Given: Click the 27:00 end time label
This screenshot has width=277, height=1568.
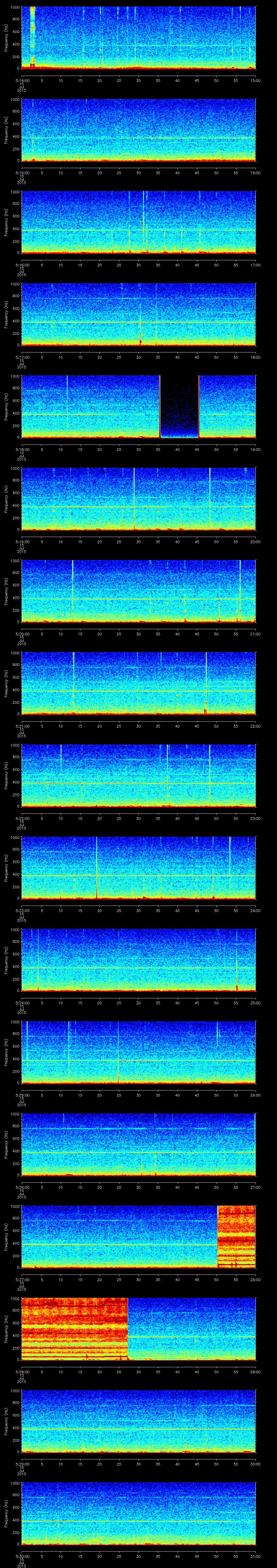Looking at the screenshot, I should click(x=255, y=1187).
